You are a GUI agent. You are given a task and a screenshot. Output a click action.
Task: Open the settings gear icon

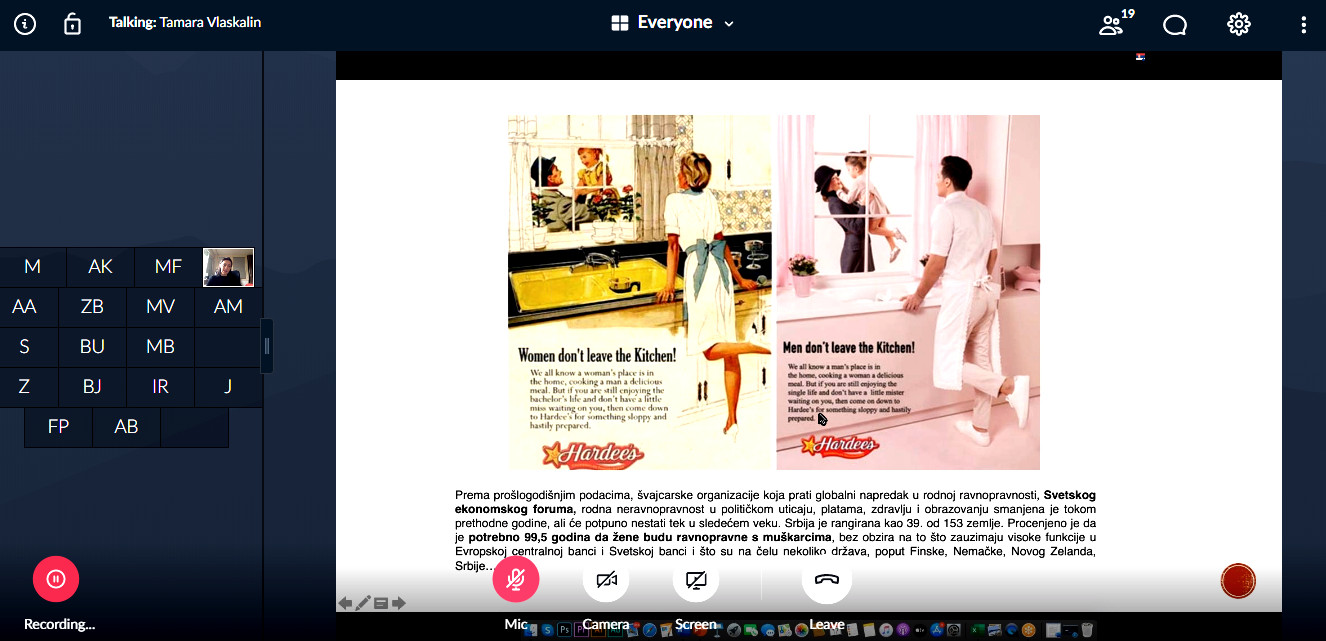coord(1239,24)
